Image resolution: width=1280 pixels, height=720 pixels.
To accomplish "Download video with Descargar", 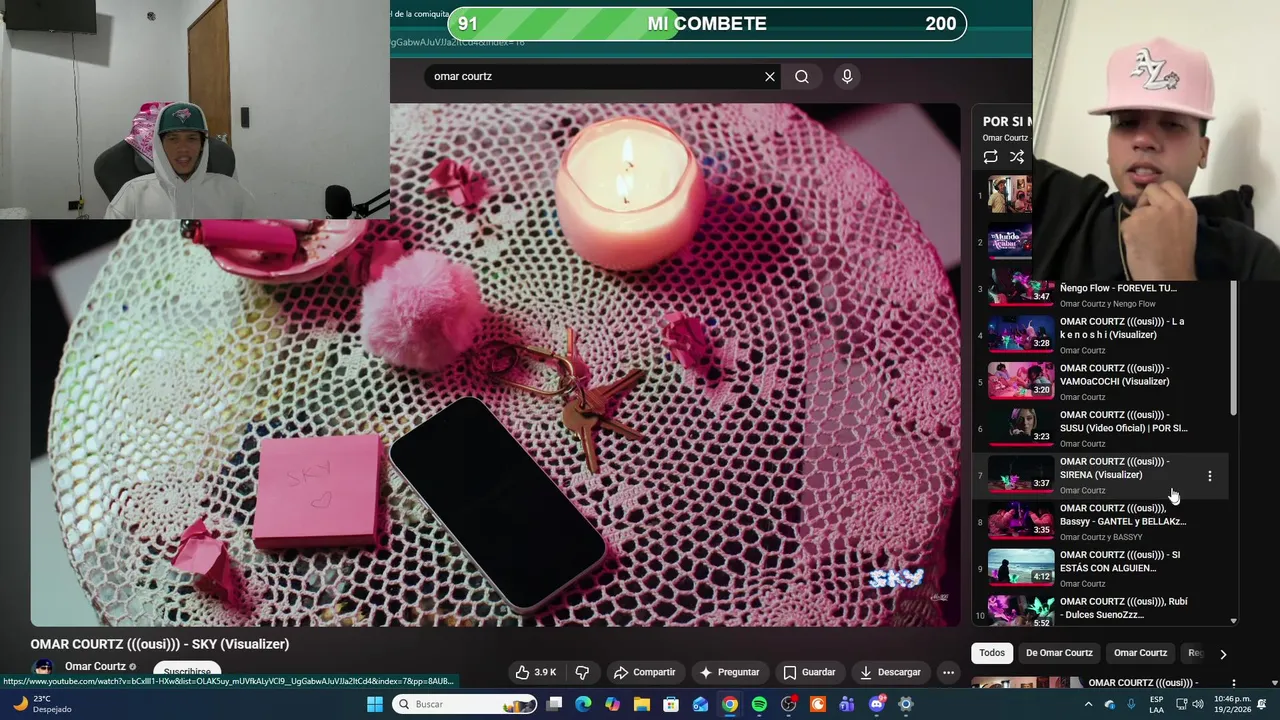I will point(890,672).
